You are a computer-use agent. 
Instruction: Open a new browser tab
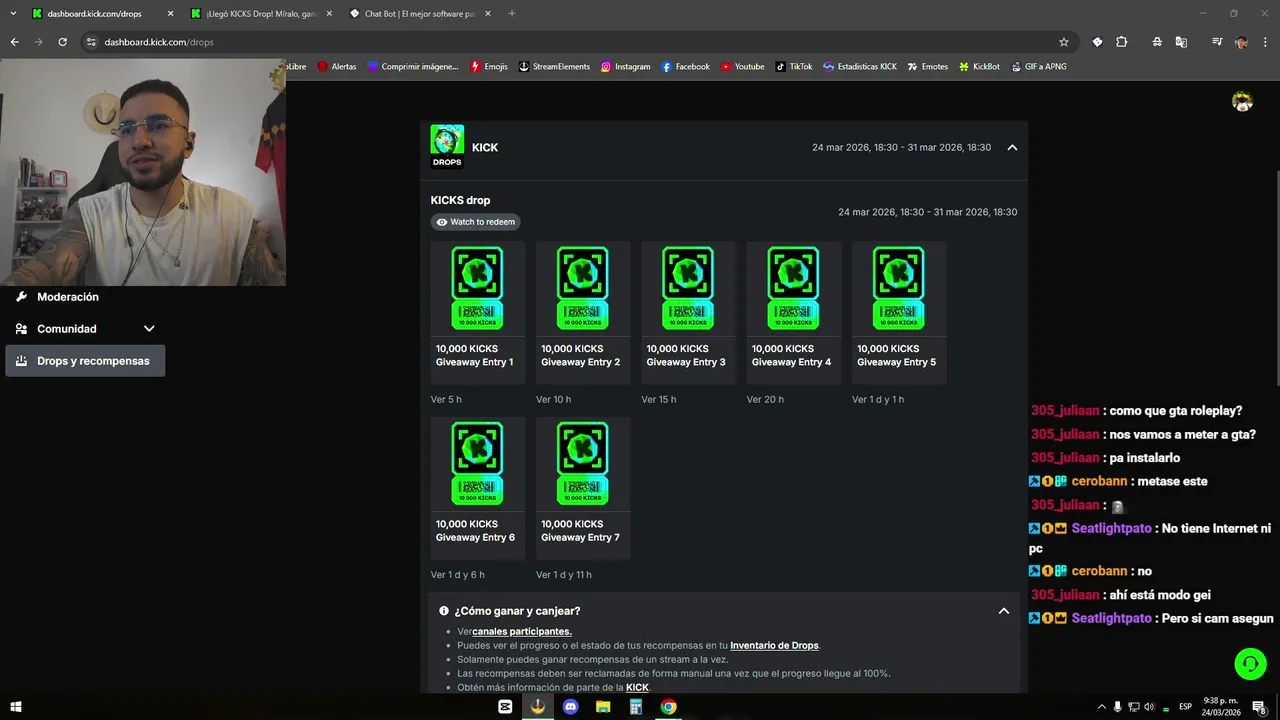tap(512, 14)
